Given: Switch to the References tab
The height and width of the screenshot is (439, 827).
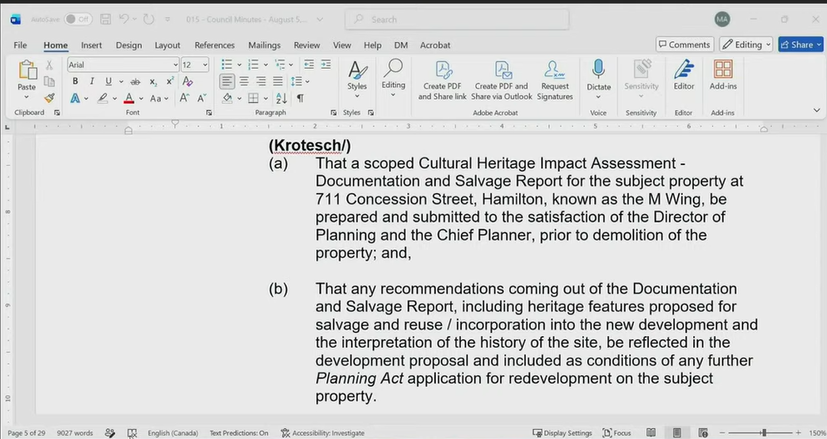Looking at the screenshot, I should click(214, 45).
